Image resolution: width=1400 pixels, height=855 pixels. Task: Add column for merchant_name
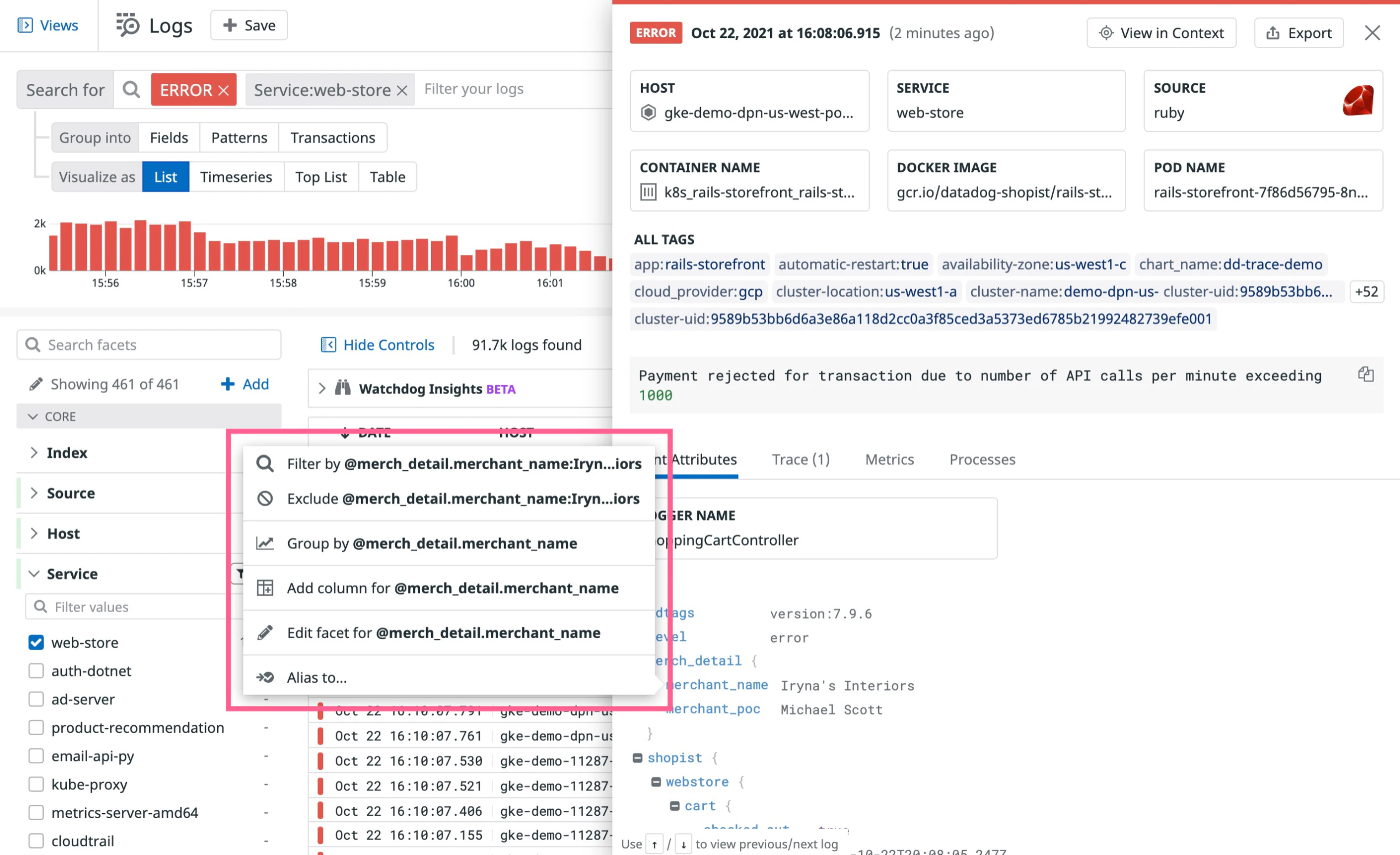tap(449, 588)
